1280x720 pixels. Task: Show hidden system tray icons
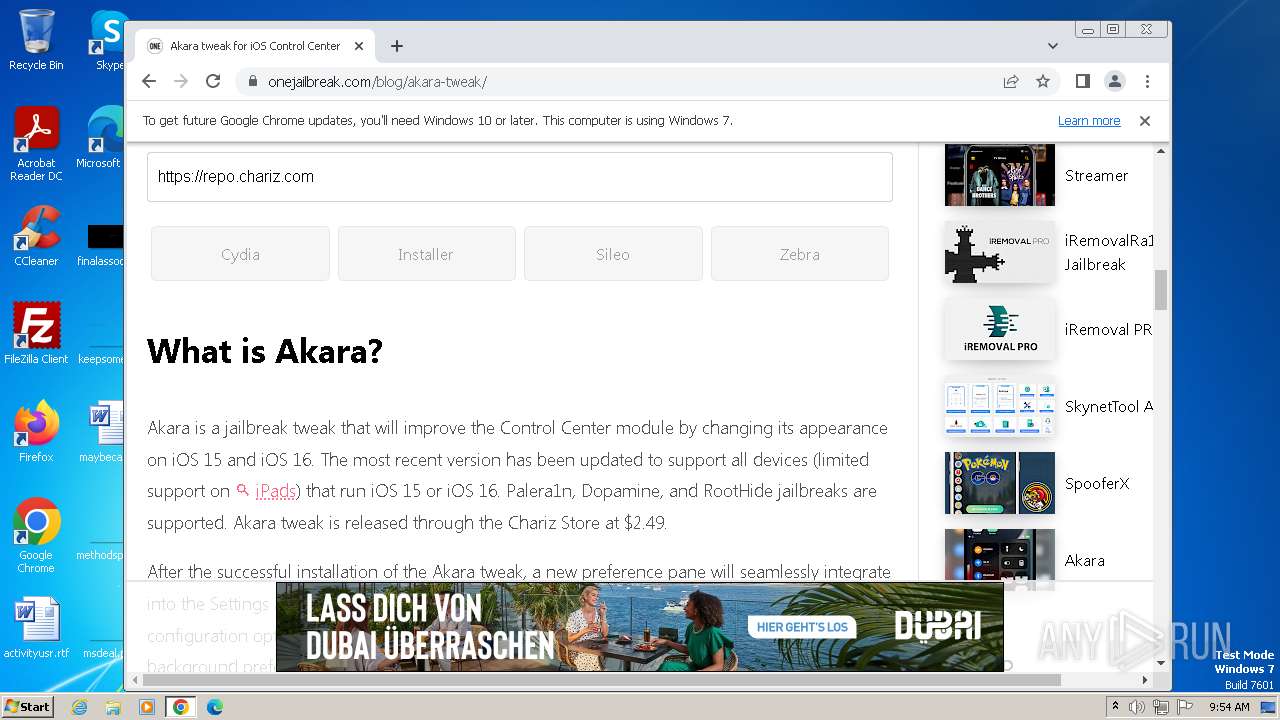1116,707
